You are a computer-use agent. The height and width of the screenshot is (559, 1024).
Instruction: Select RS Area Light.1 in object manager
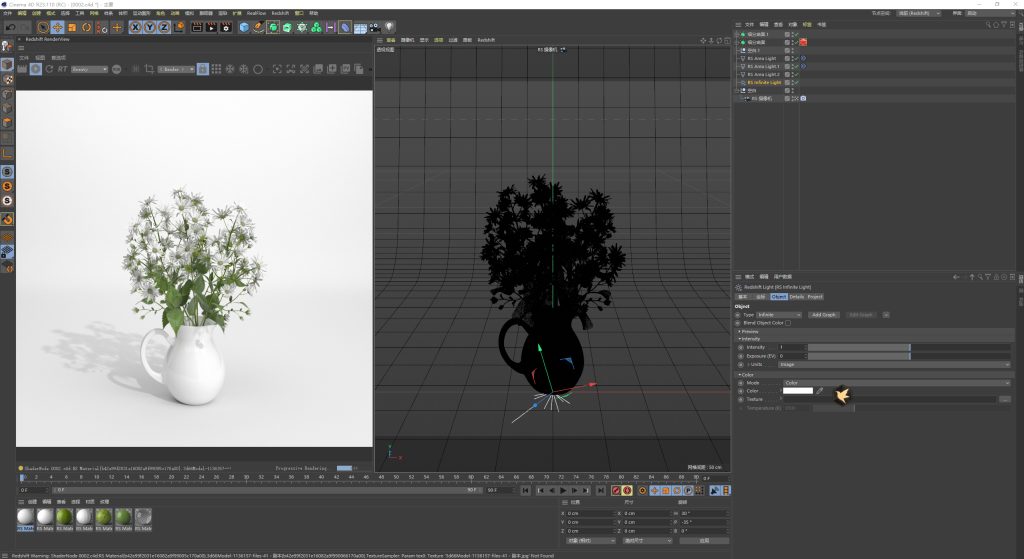[763, 67]
